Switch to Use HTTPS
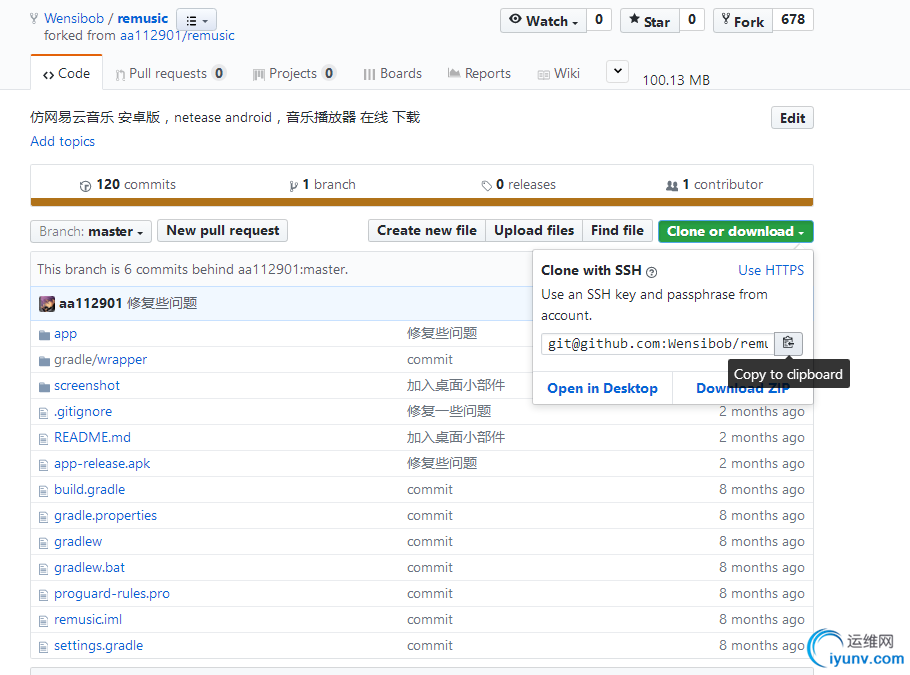This screenshot has height=675, width=910. click(771, 270)
